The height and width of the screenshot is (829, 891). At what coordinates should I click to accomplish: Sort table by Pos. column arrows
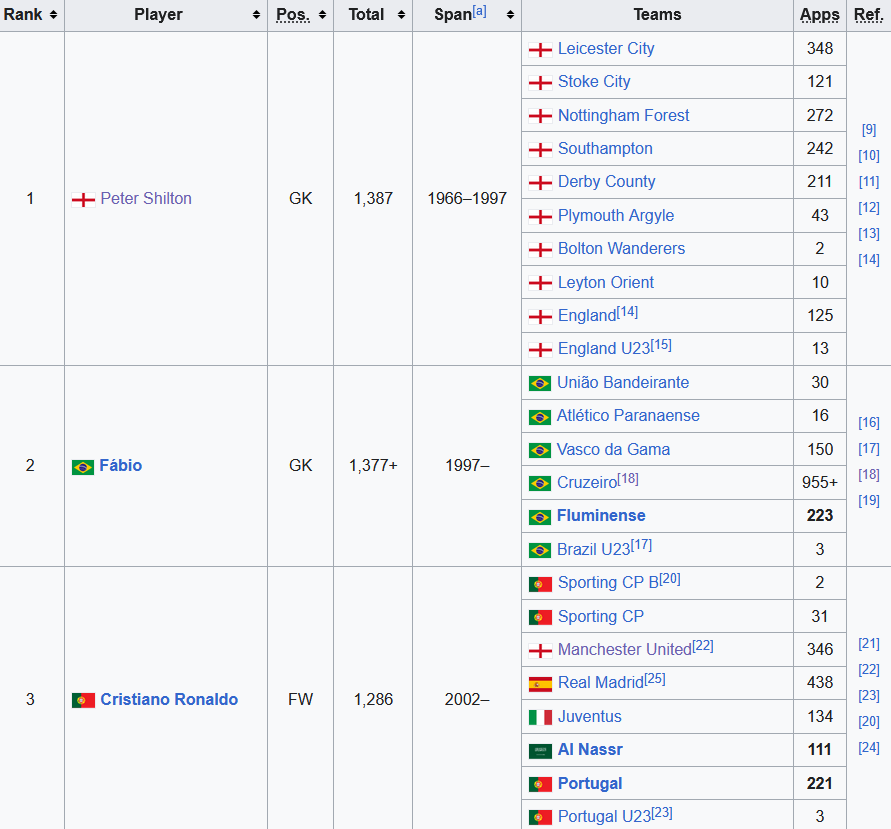point(322,15)
